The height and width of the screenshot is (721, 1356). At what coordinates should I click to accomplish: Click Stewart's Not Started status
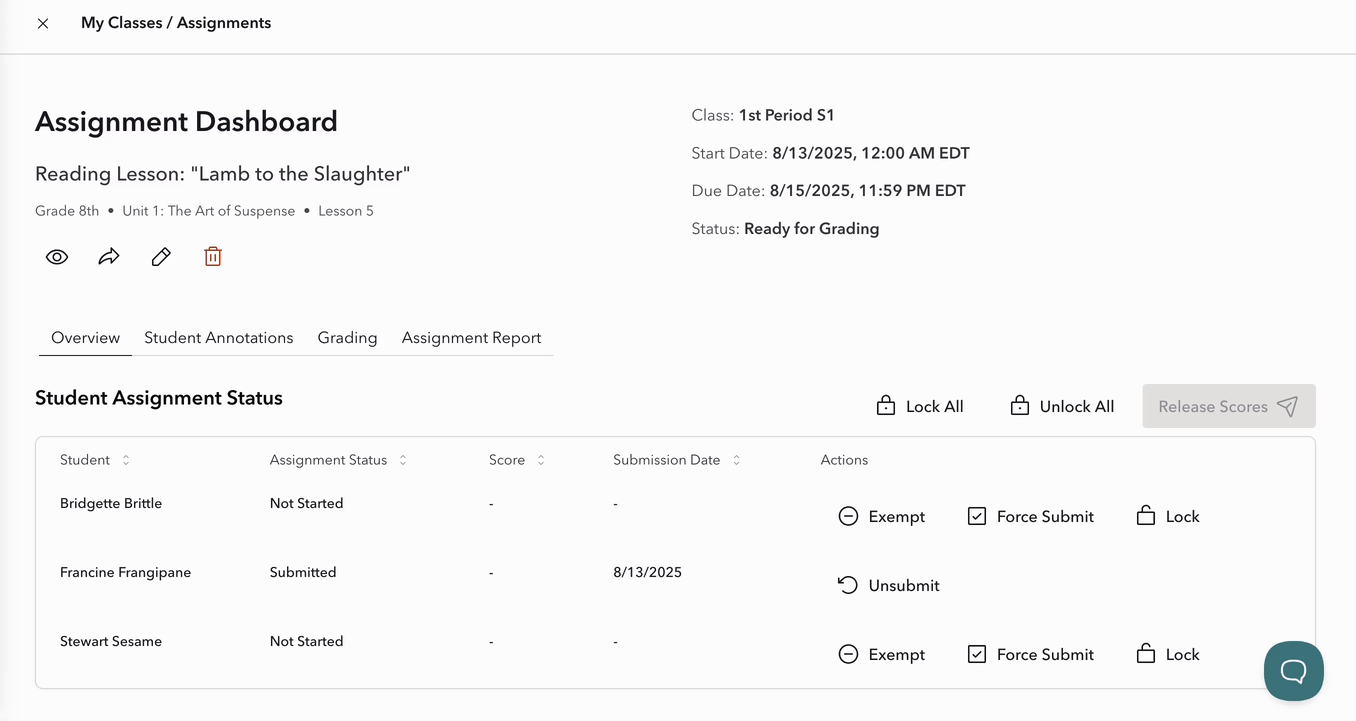coord(306,641)
